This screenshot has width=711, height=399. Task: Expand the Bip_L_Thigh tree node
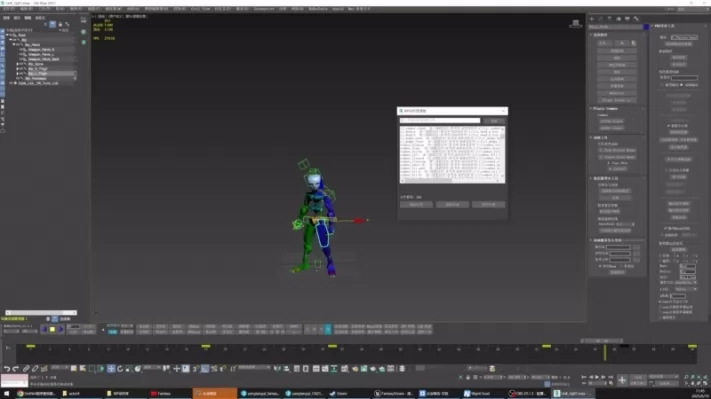coord(17,73)
